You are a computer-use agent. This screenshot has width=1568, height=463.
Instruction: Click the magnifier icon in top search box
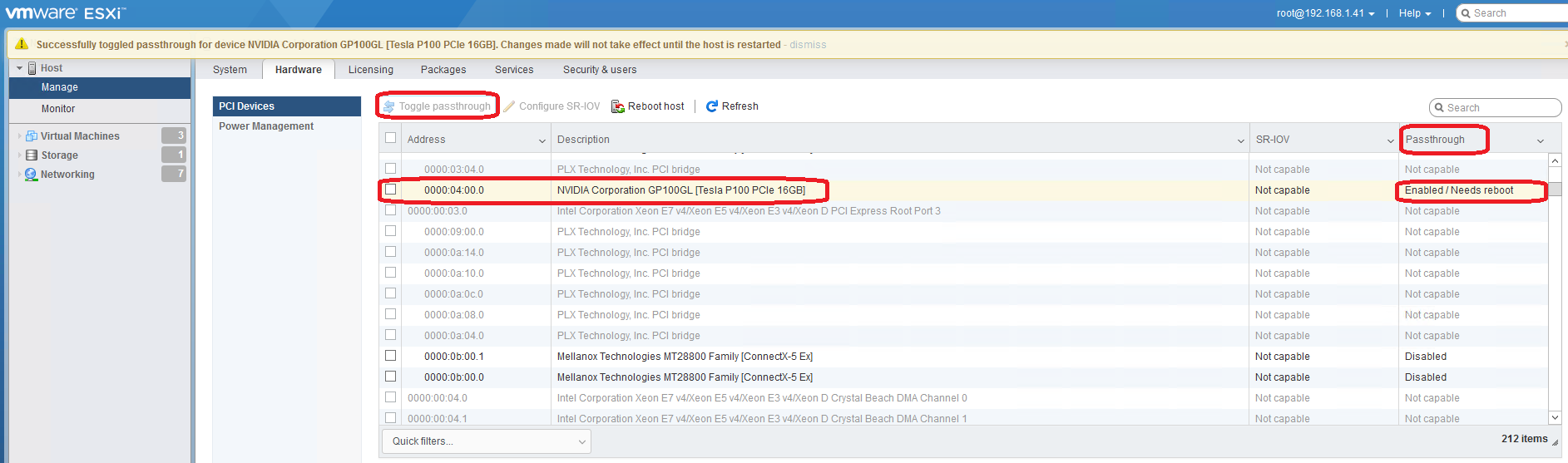(1466, 13)
